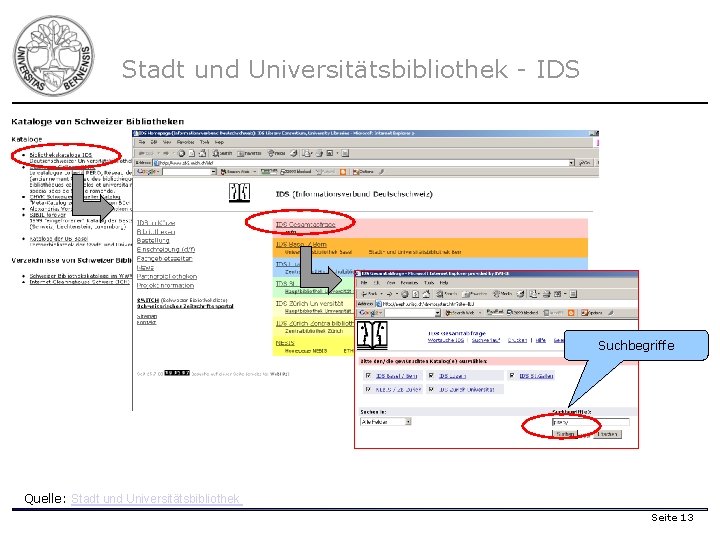
Task: Open NEBIS link in the yellow row
Action: coord(285,343)
